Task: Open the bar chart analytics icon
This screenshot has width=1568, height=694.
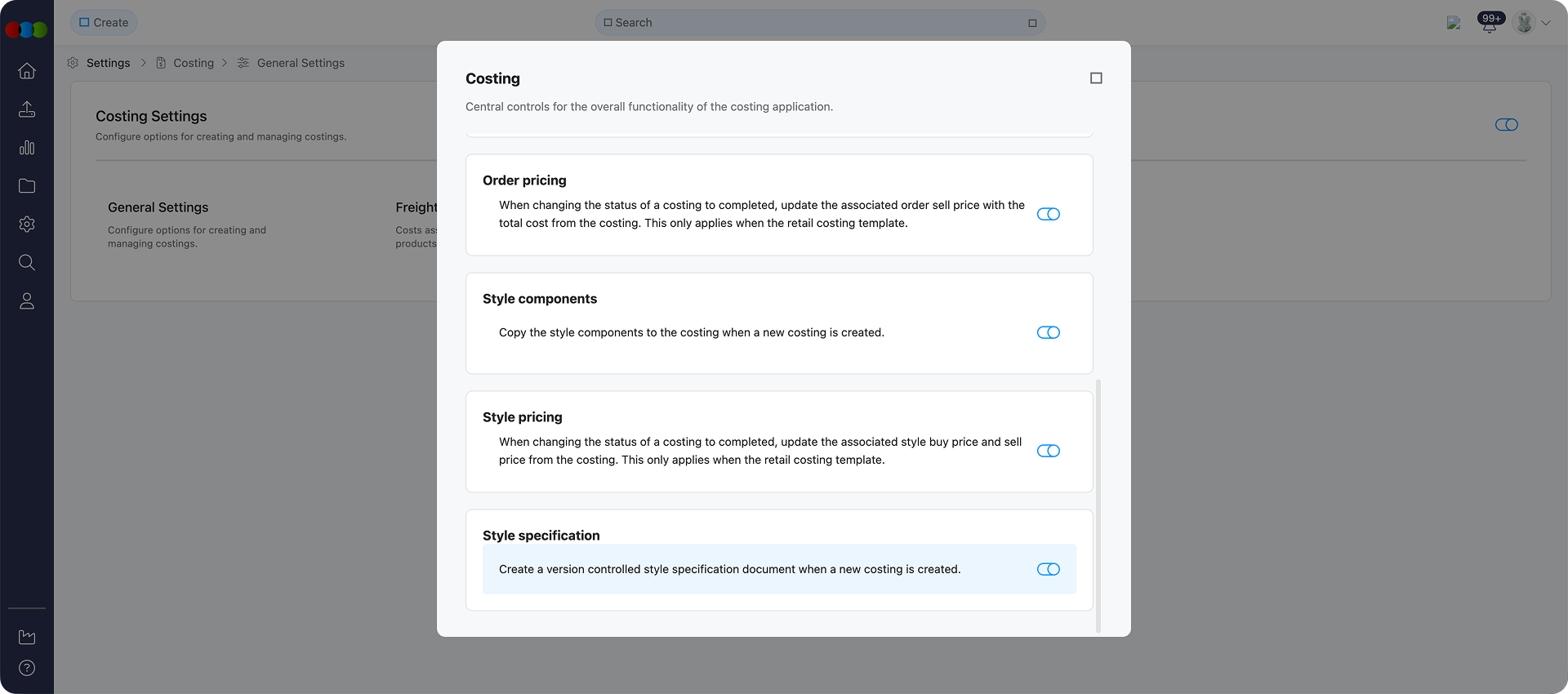Action: click(27, 148)
